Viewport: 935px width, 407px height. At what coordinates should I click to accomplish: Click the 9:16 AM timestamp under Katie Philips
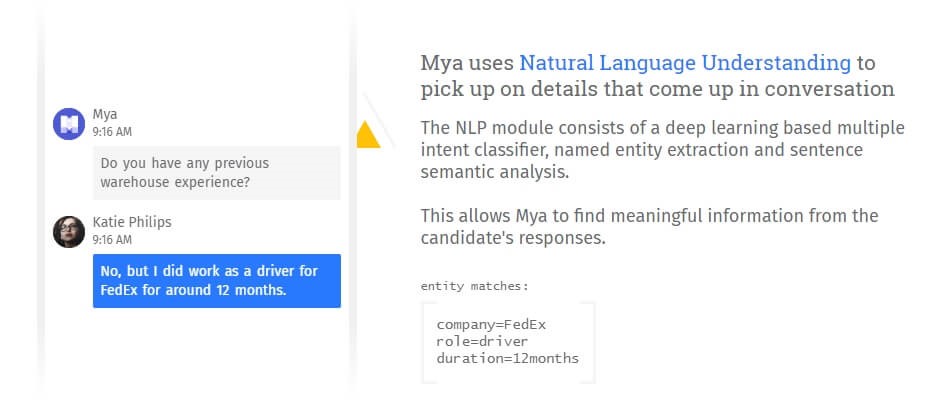click(x=112, y=240)
